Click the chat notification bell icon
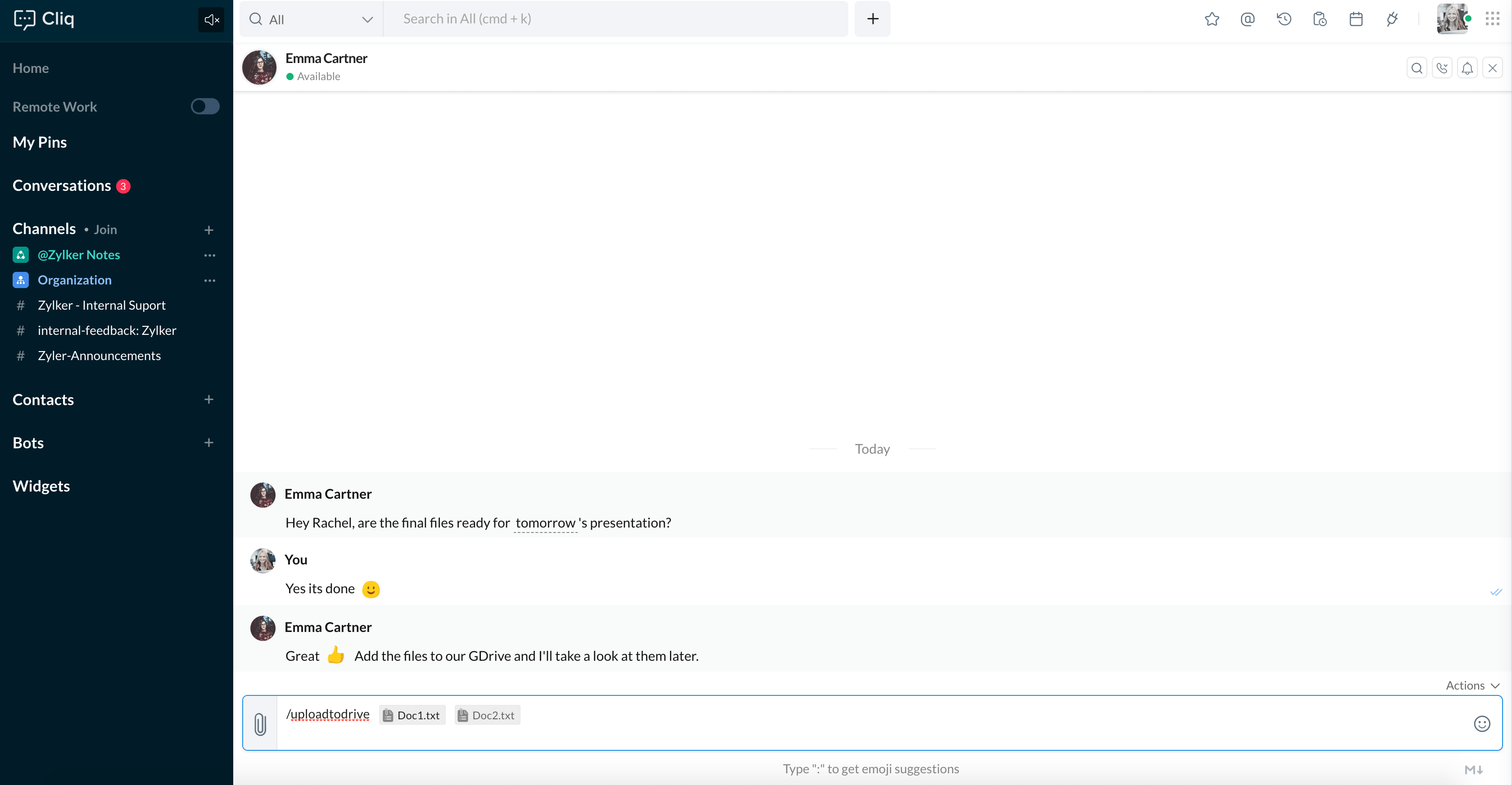Image resolution: width=1512 pixels, height=785 pixels. click(x=1467, y=68)
